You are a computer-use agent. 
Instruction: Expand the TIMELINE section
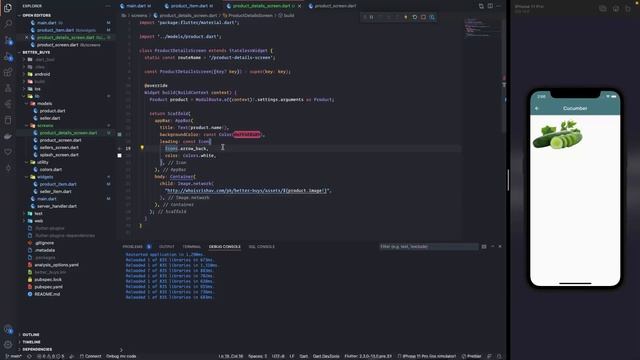(31, 342)
